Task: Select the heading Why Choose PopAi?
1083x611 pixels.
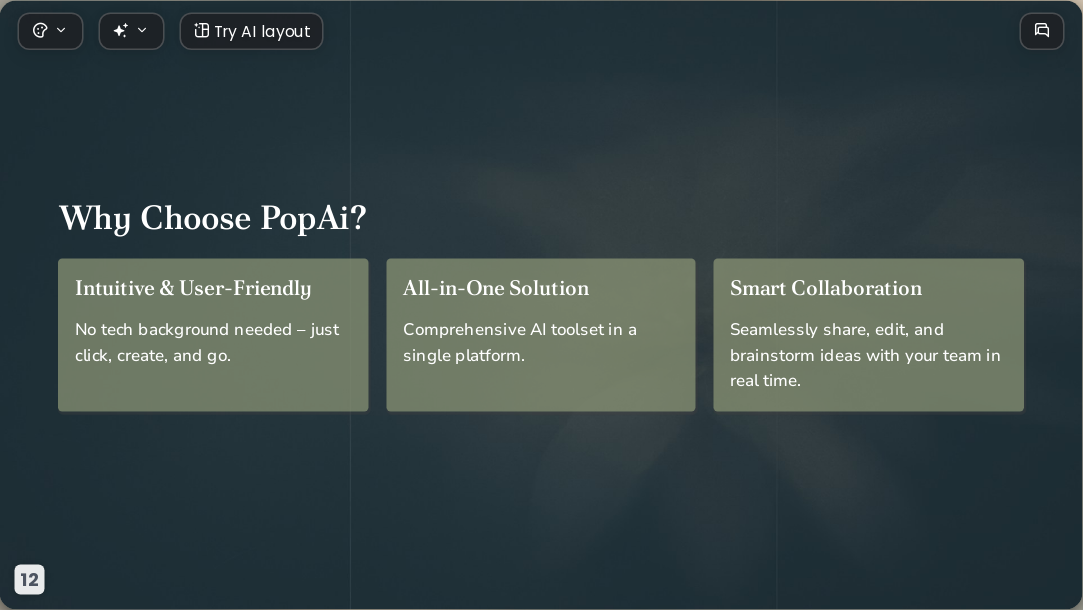Action: 213,218
